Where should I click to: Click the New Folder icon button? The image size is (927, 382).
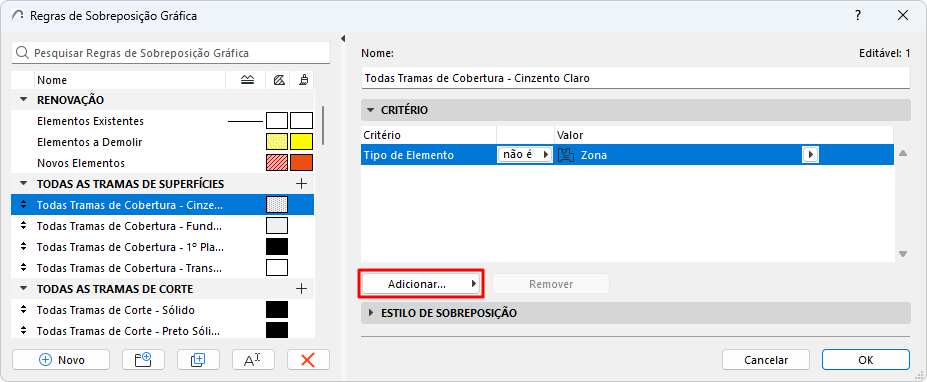coord(142,360)
